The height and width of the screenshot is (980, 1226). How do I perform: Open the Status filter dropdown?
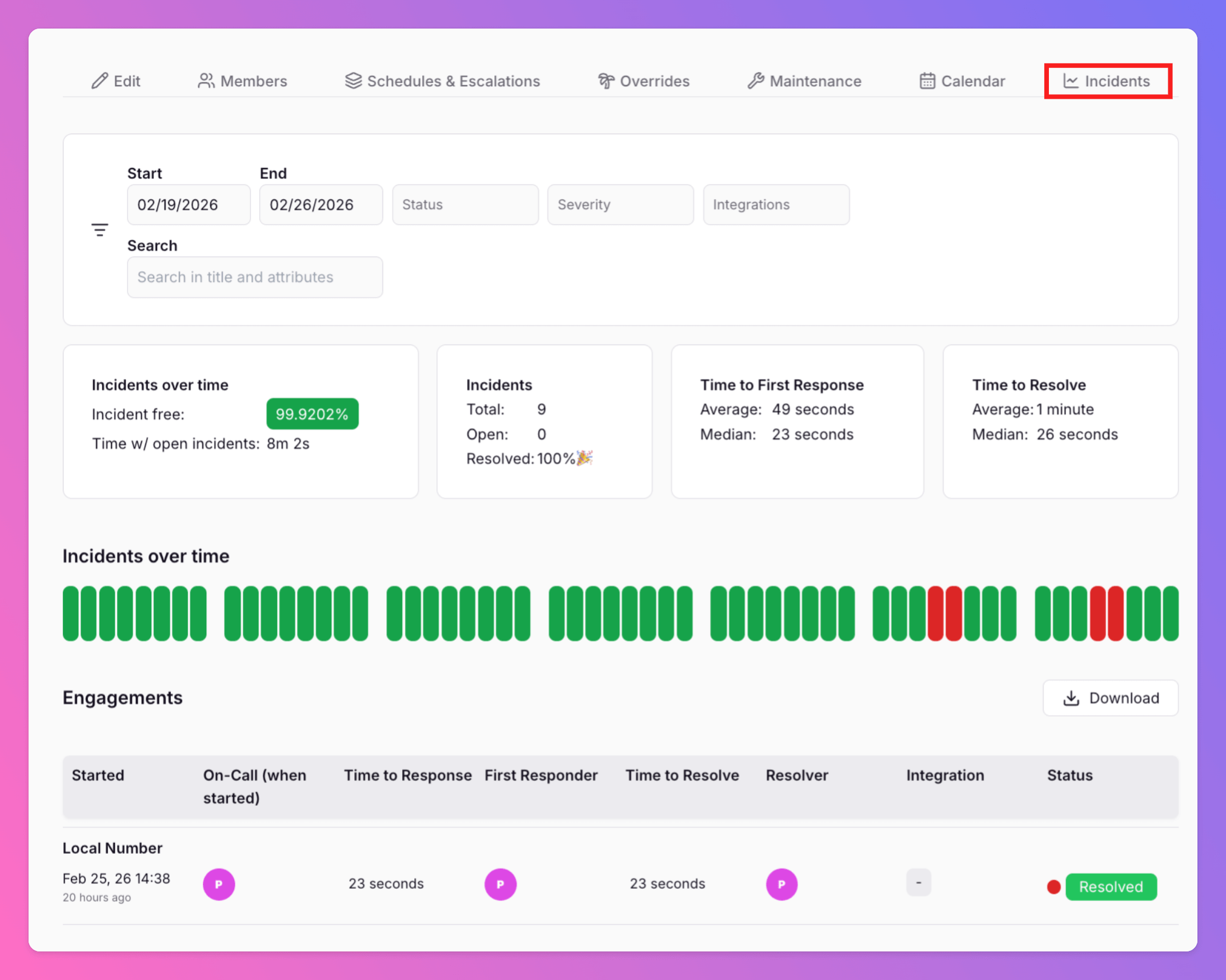[x=465, y=204]
